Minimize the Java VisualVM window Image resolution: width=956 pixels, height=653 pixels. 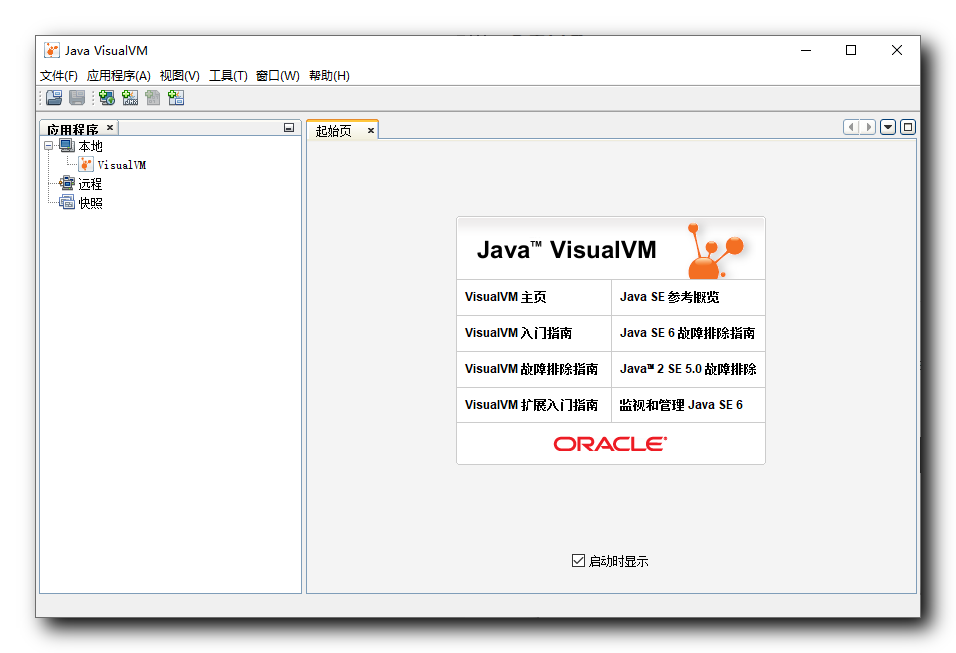point(806,51)
